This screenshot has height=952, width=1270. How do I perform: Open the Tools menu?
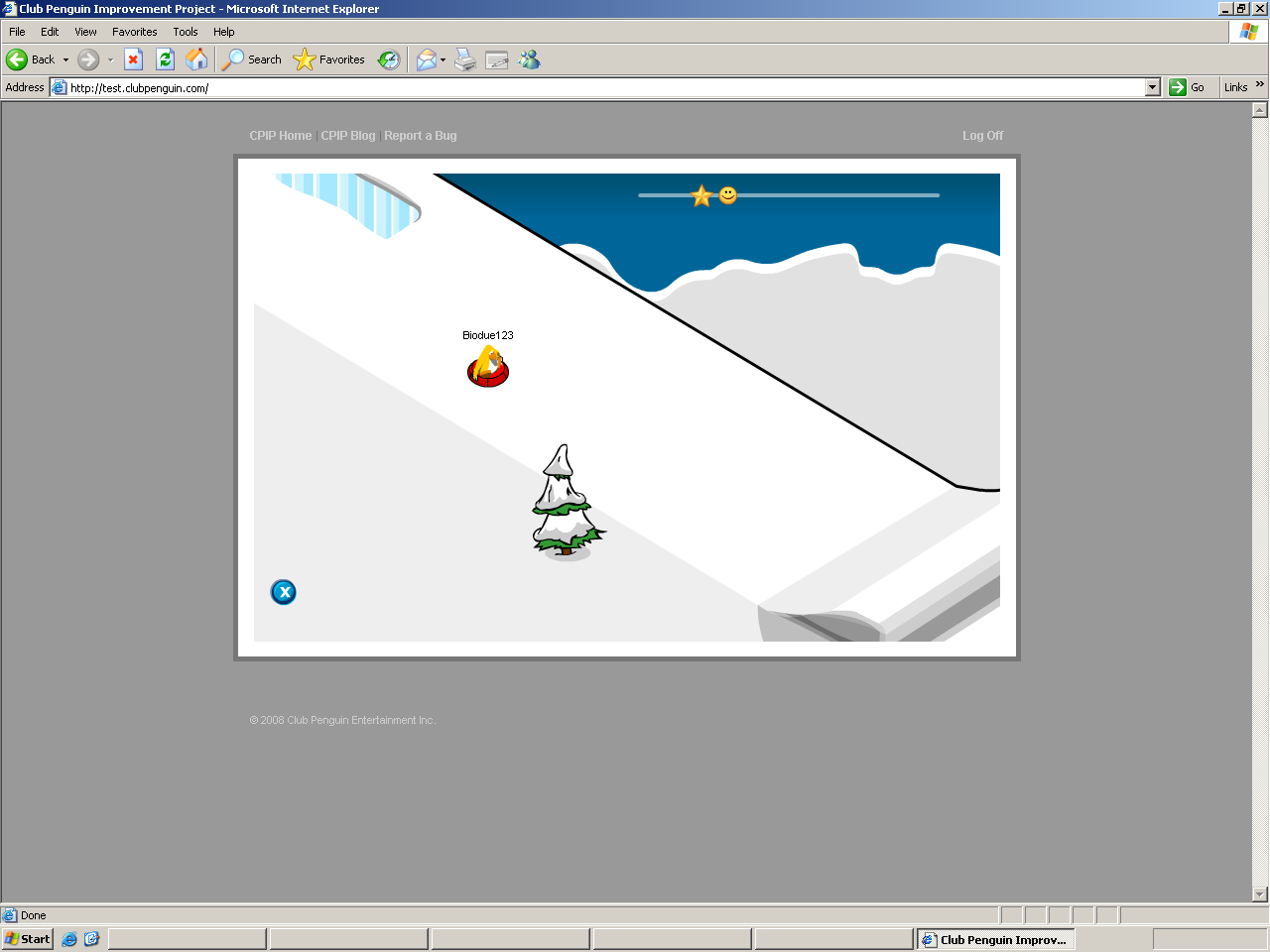186,32
